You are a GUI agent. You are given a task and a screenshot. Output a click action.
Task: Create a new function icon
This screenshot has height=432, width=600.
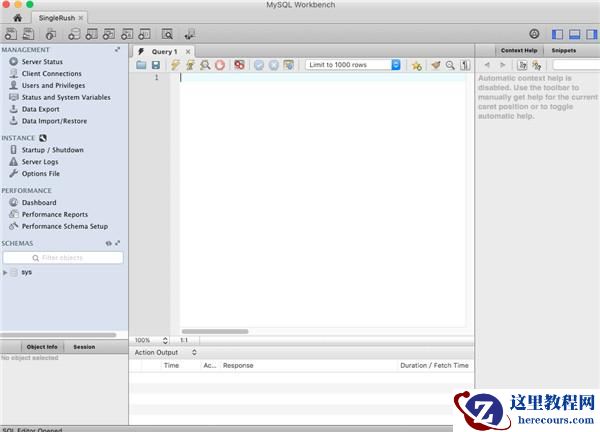click(x=144, y=34)
